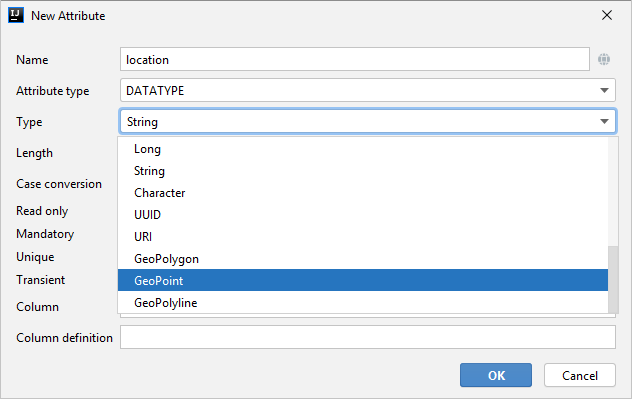Image resolution: width=632 pixels, height=399 pixels.
Task: Select UUID in the dropdown list
Action: [x=363, y=214]
